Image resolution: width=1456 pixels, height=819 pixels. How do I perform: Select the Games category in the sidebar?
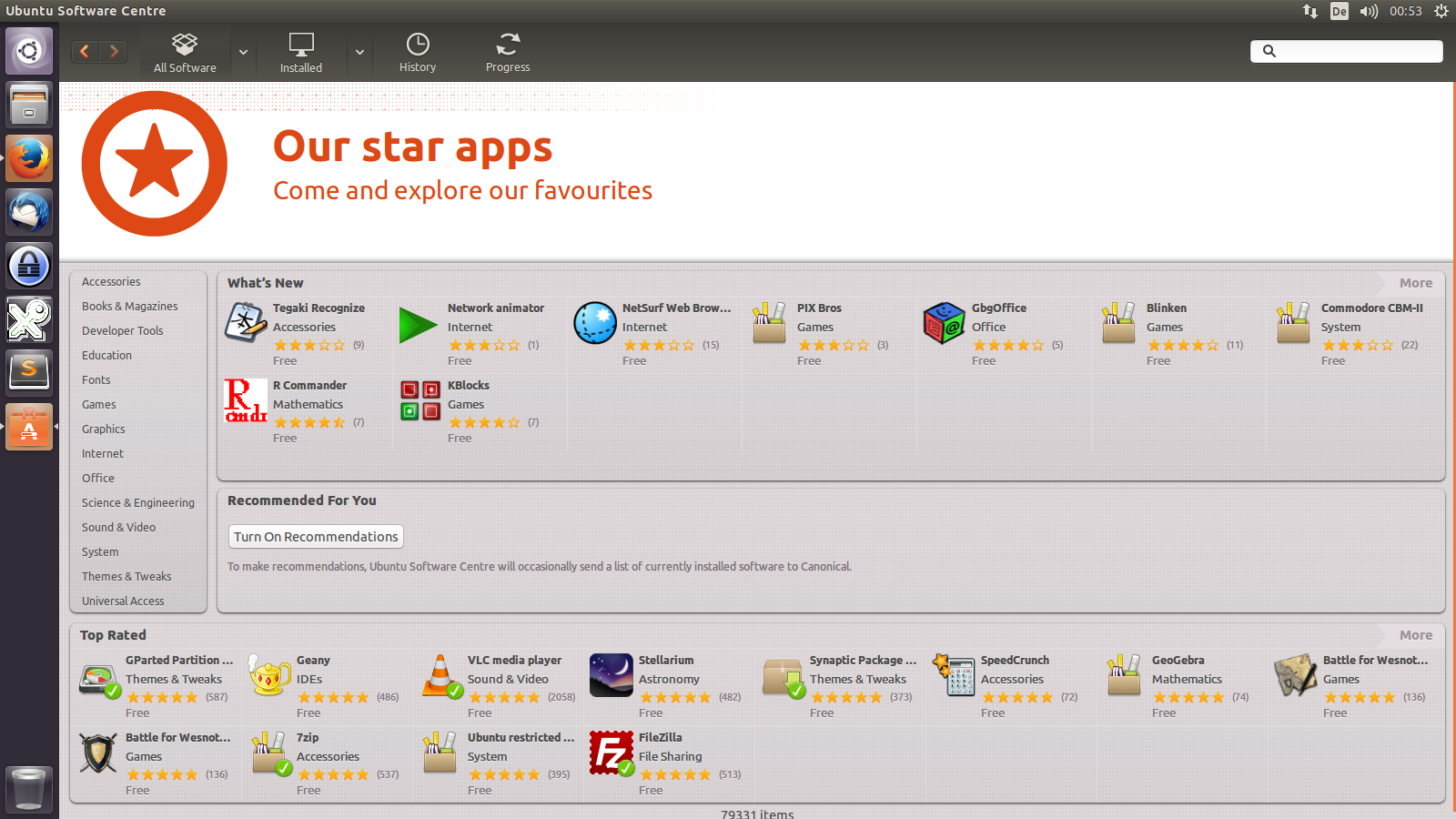tap(98, 404)
